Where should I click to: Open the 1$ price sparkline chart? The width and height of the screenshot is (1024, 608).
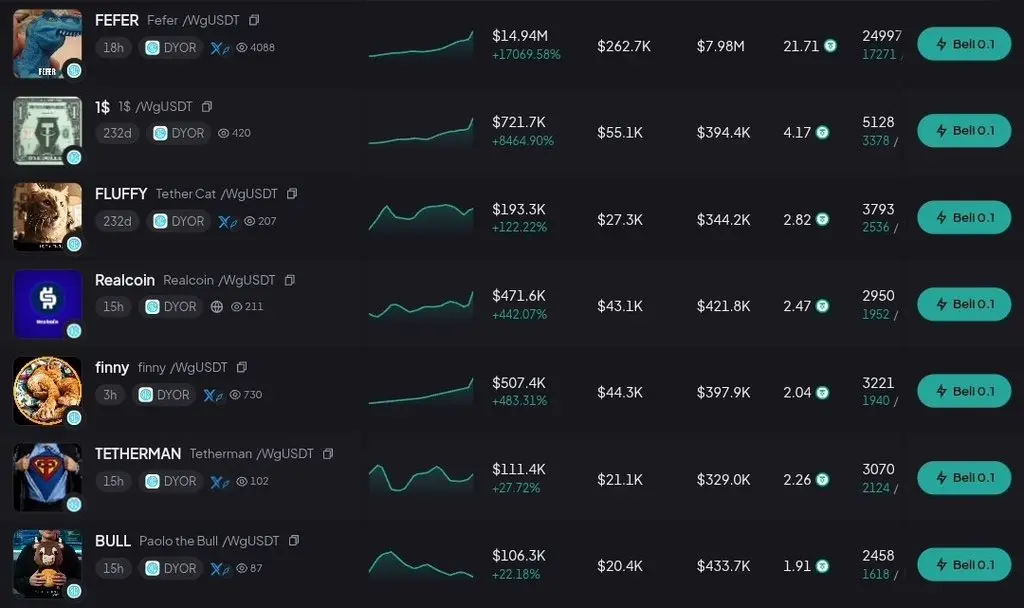point(421,131)
